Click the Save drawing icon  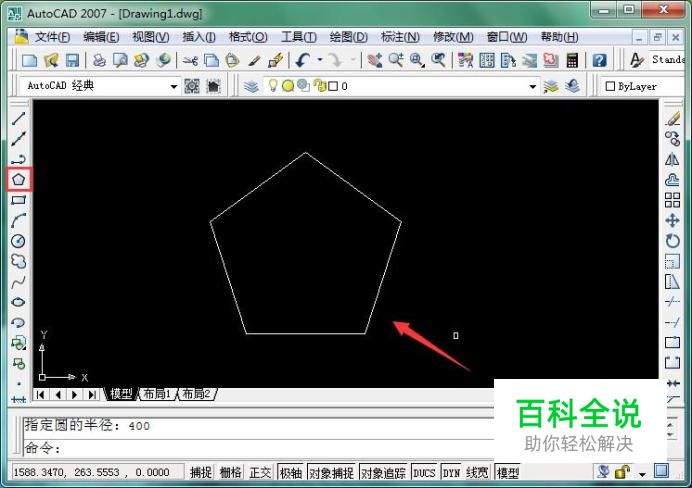click(x=72, y=60)
